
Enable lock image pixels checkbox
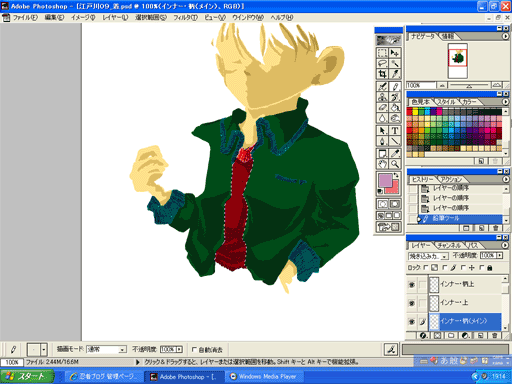(x=444, y=267)
